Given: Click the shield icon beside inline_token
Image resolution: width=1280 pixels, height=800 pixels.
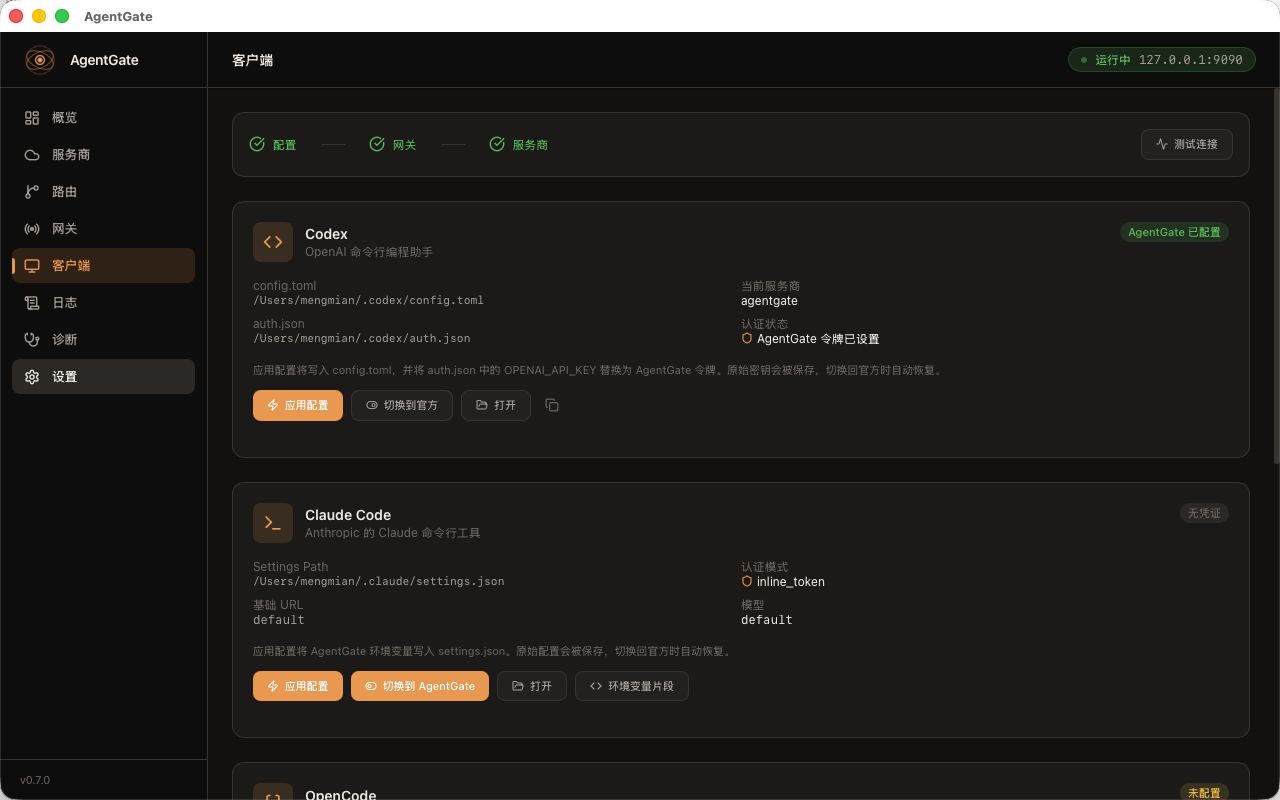Looking at the screenshot, I should pyautogui.click(x=747, y=581).
